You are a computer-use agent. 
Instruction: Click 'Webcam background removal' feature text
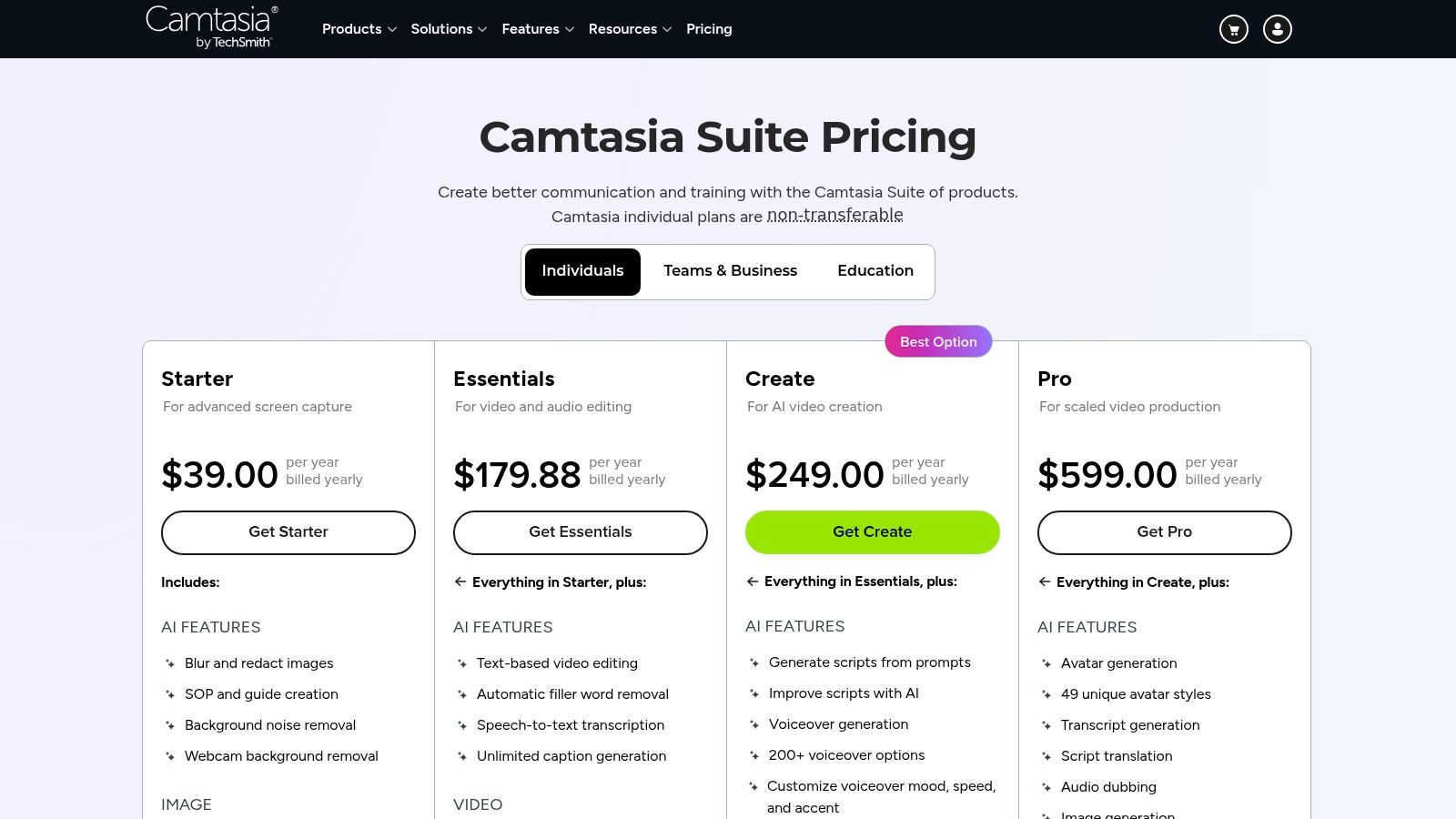[x=281, y=756]
